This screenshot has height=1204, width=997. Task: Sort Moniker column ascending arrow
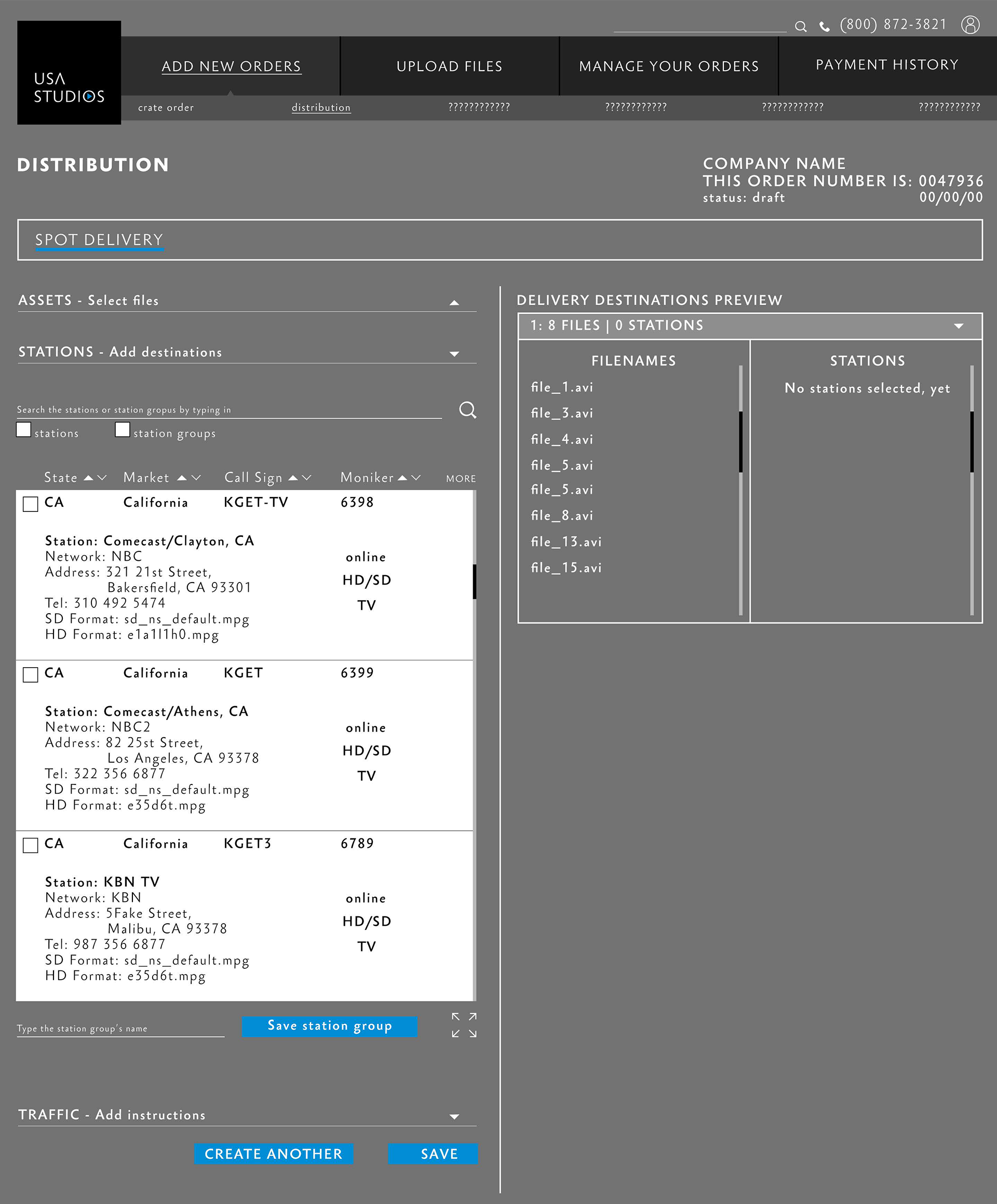[x=402, y=478]
